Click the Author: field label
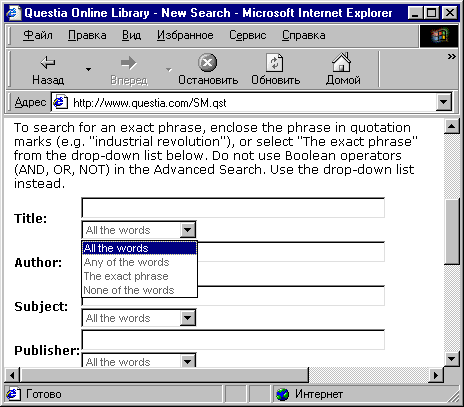464x407 pixels. [x=38, y=263]
